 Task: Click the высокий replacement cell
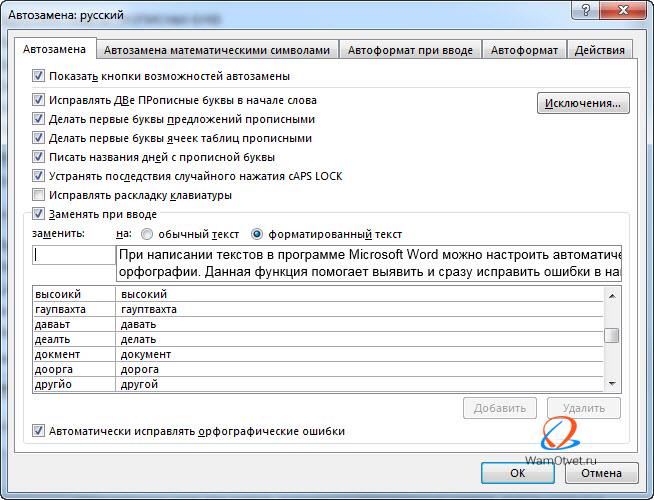pyautogui.click(x=360, y=294)
